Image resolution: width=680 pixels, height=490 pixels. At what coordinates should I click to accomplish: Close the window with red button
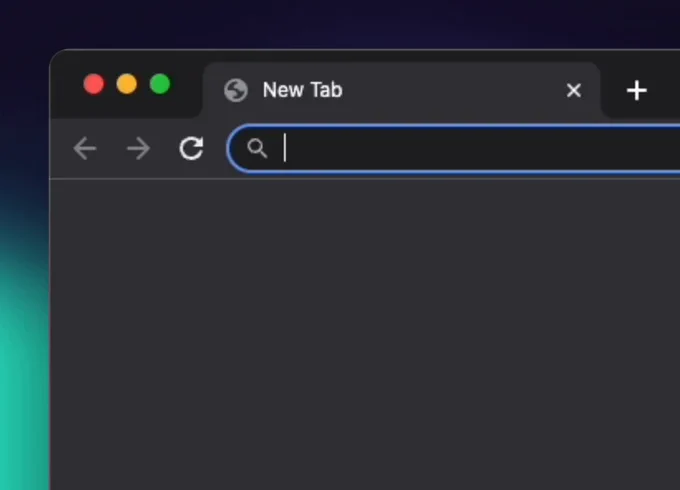point(94,84)
